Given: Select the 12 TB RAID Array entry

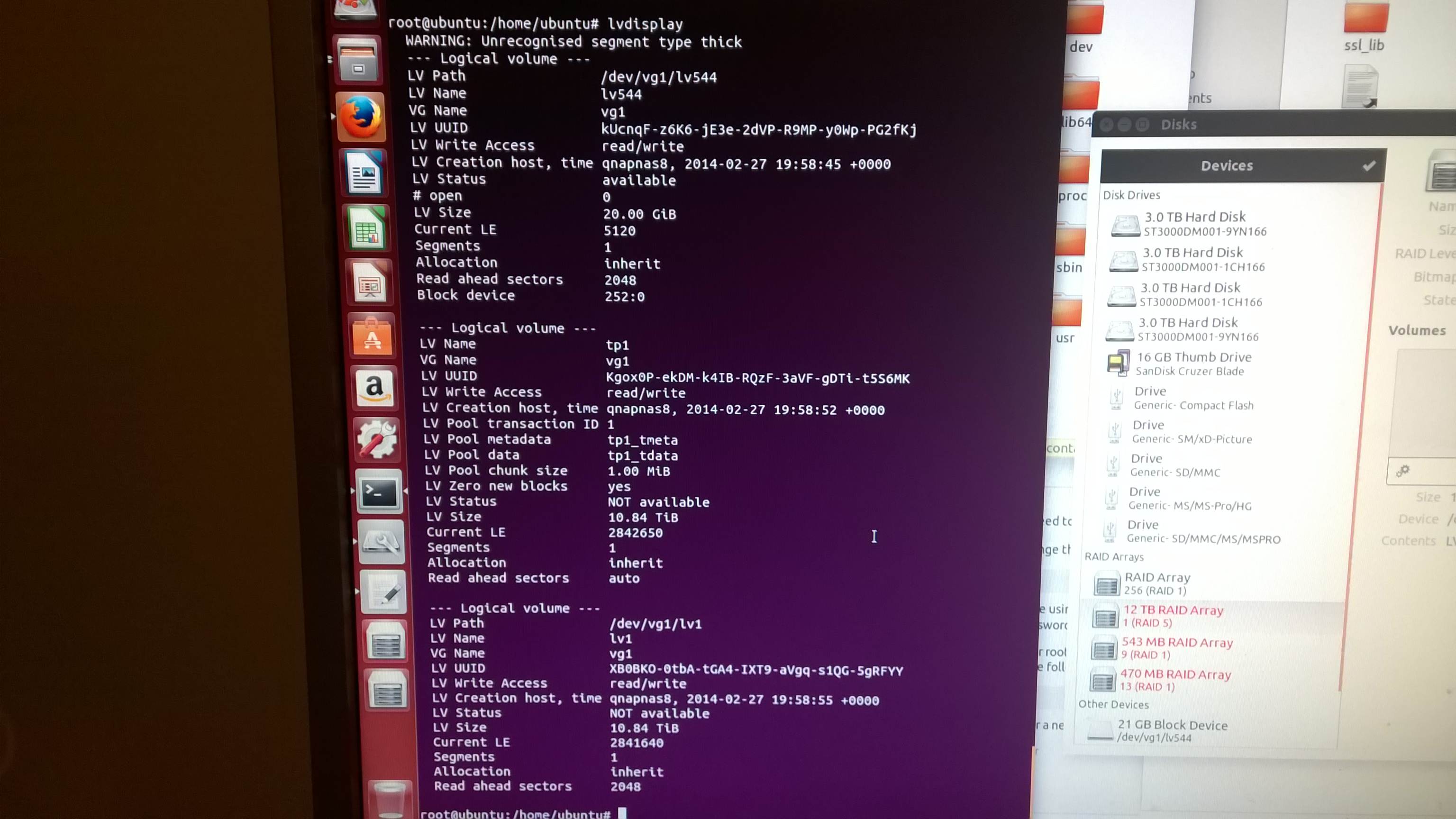Looking at the screenshot, I should tap(1212, 616).
